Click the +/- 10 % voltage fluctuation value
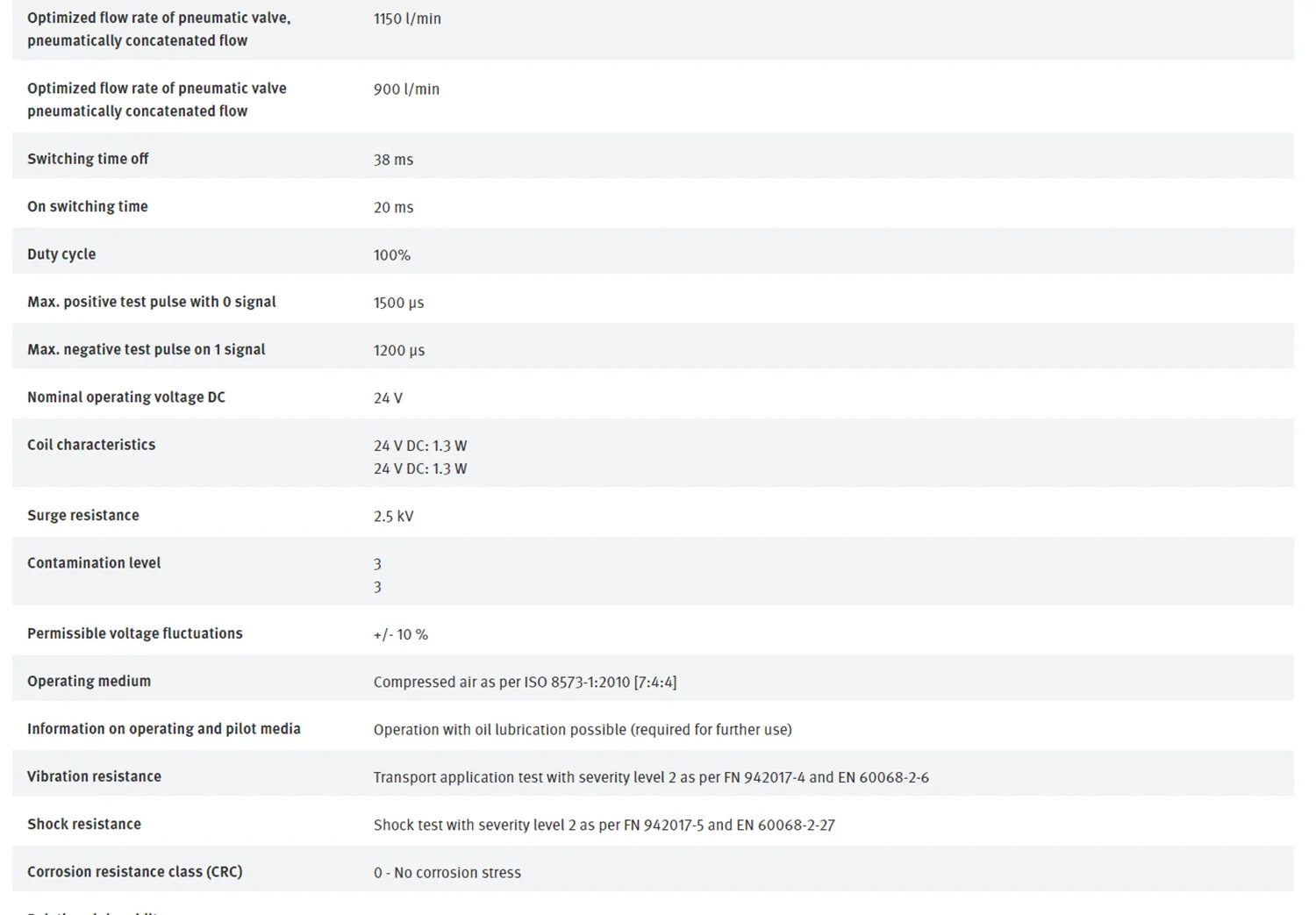1316x915 pixels. [401, 634]
